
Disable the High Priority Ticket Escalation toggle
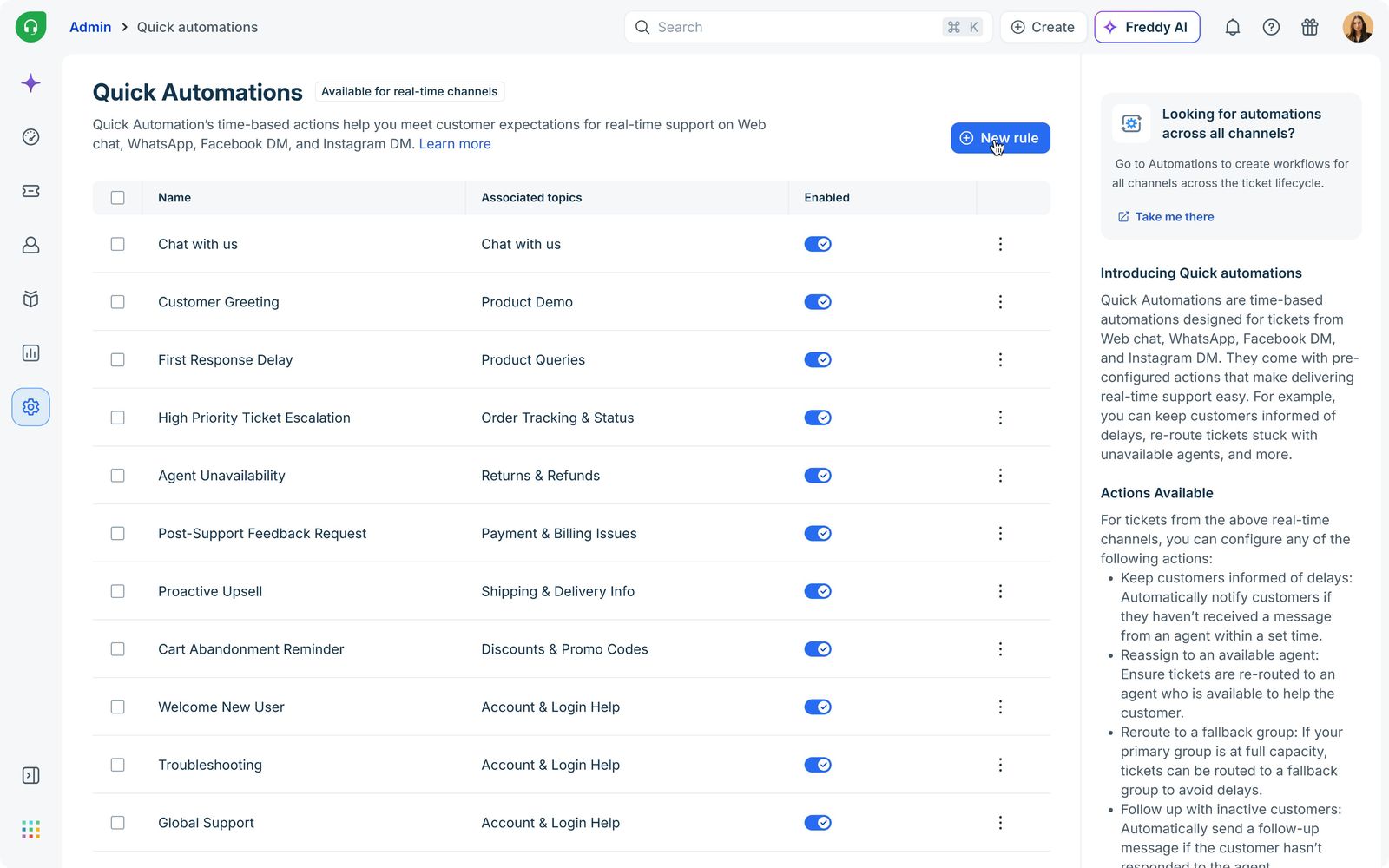coord(818,418)
